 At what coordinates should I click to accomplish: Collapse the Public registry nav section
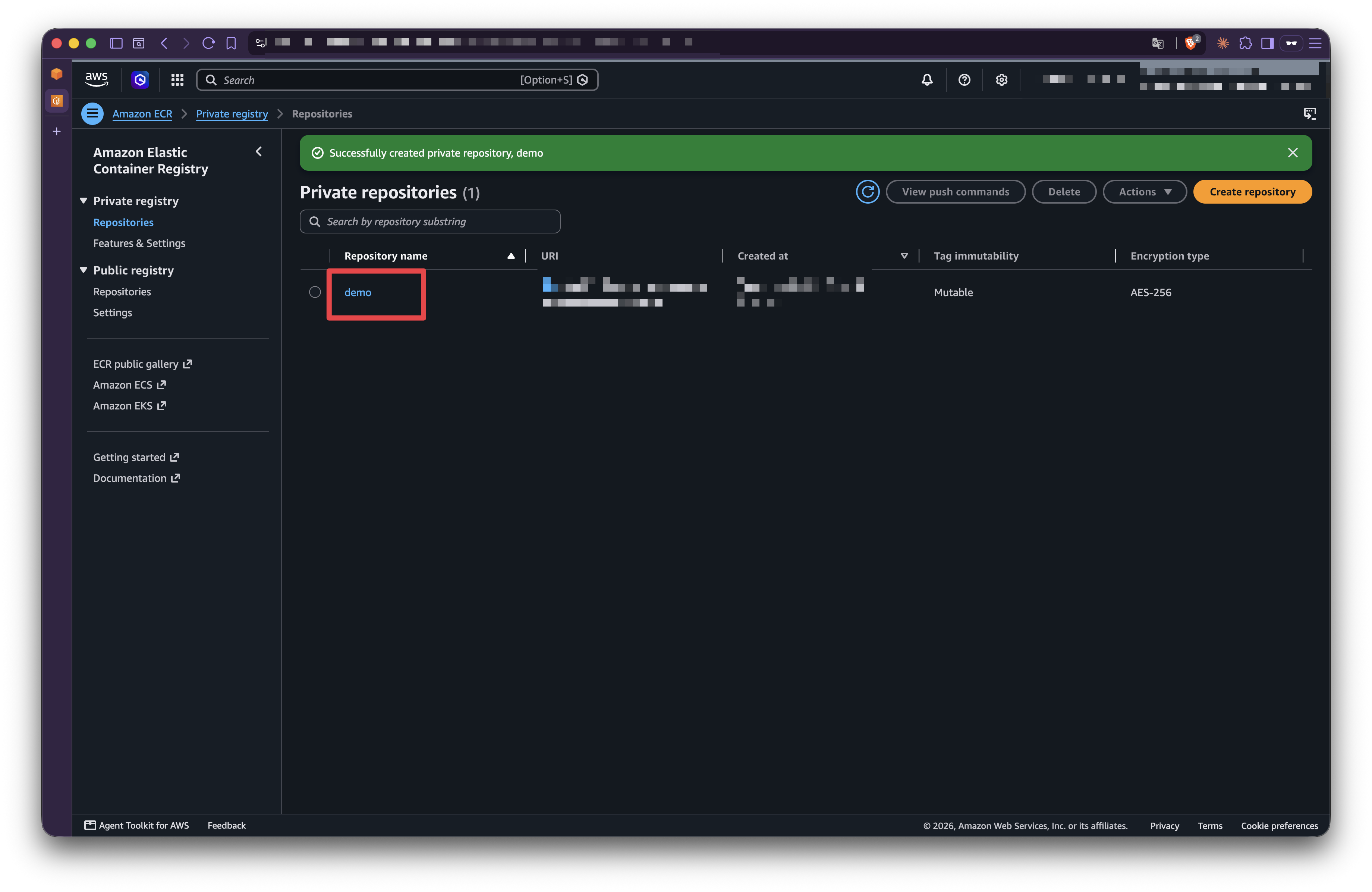point(84,270)
